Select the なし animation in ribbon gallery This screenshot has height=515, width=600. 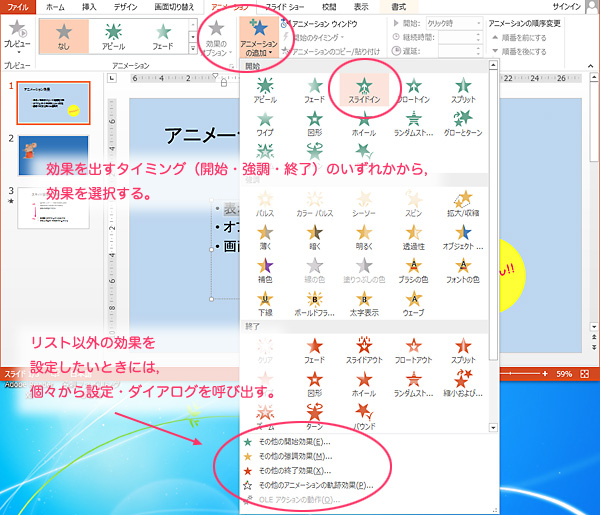tap(64, 37)
